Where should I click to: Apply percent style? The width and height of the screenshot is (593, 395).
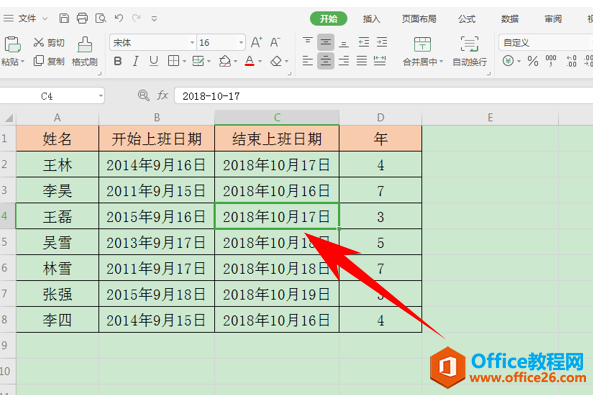[x=533, y=61]
